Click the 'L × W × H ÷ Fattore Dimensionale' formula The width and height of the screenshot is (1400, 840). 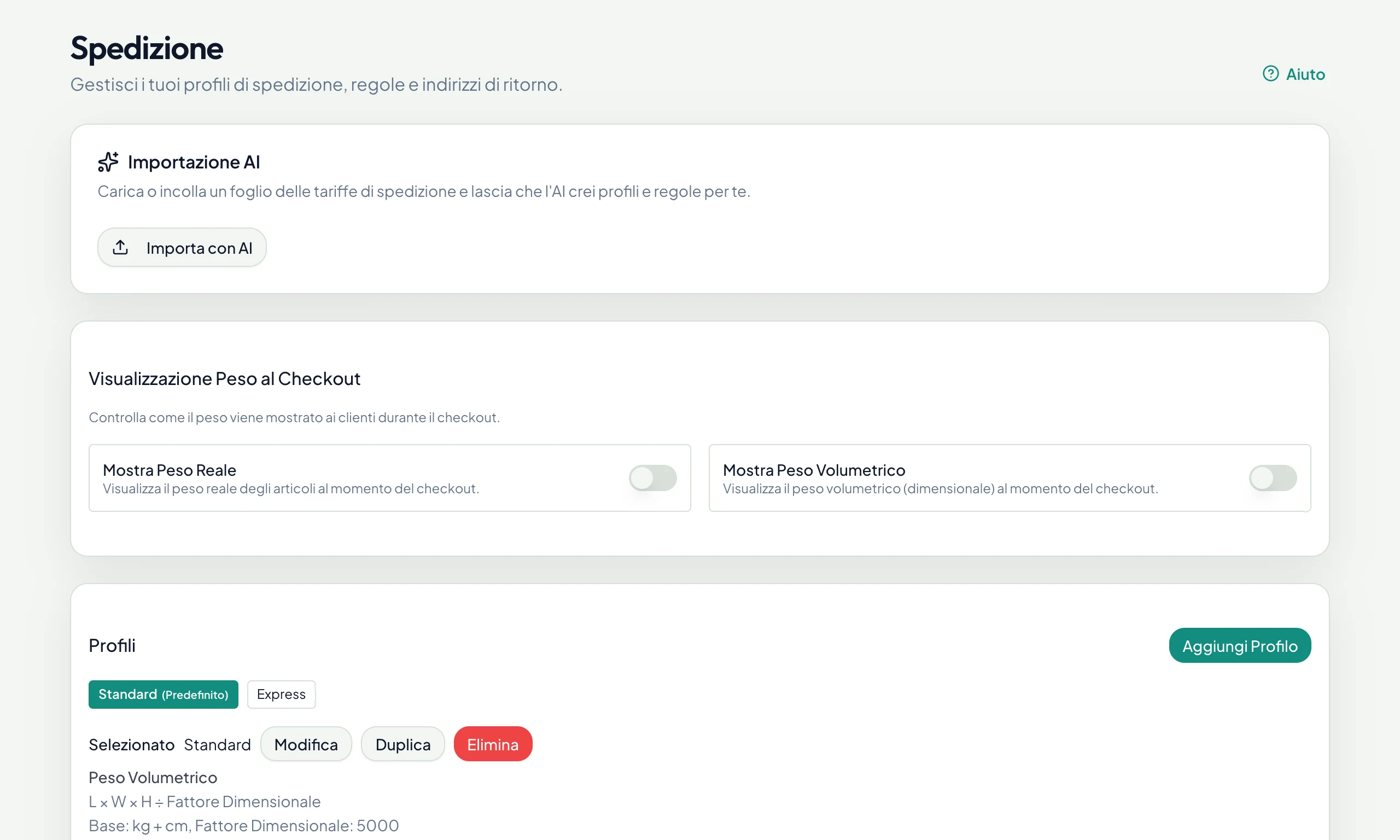205,802
